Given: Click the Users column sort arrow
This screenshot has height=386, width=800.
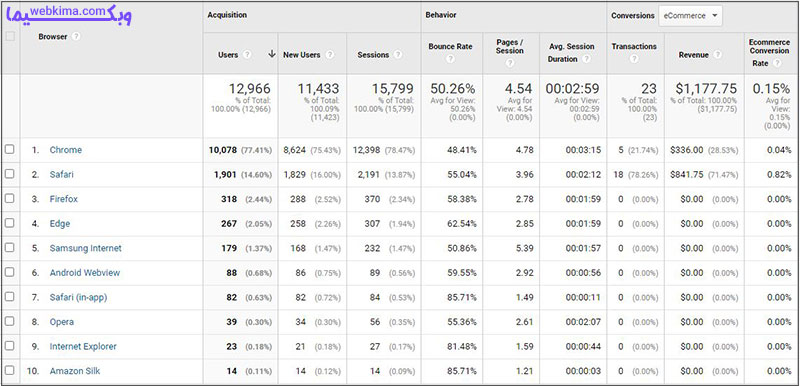Looking at the screenshot, I should pos(271,54).
